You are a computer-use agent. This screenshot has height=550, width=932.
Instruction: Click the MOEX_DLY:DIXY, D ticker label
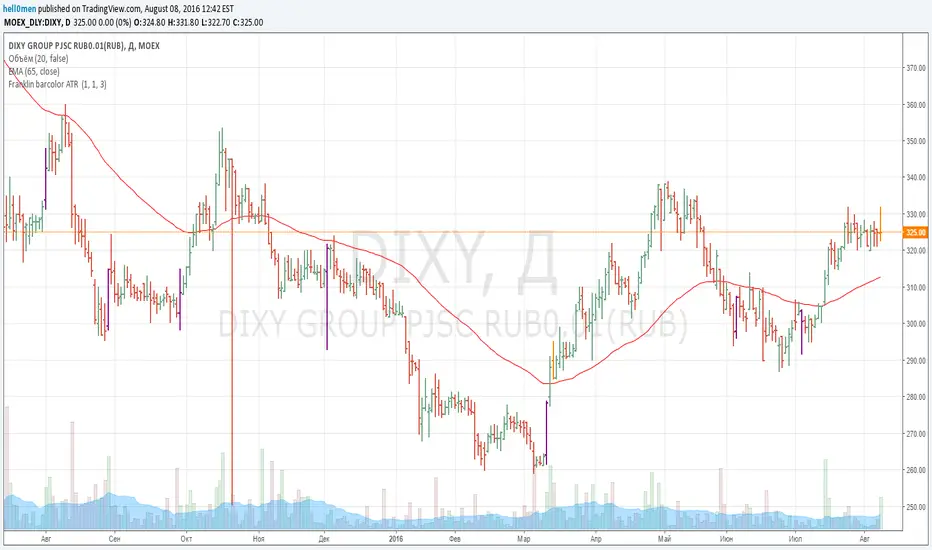(37, 23)
